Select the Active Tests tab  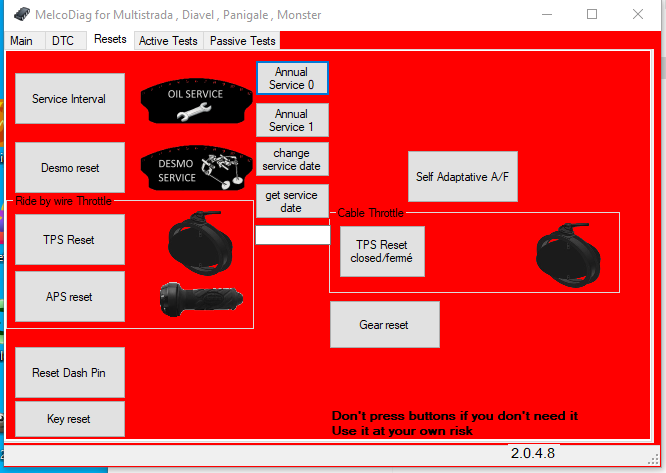point(167,41)
